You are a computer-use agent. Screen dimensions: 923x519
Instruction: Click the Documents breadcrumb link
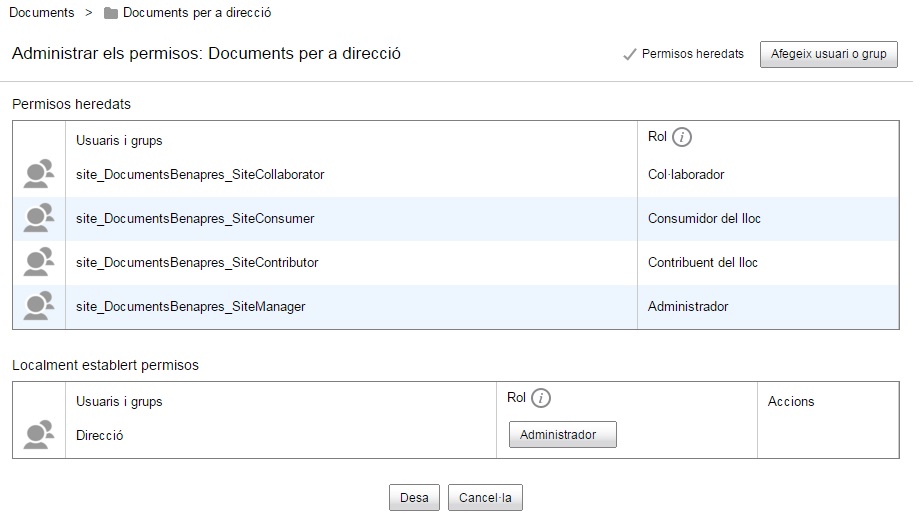point(42,12)
